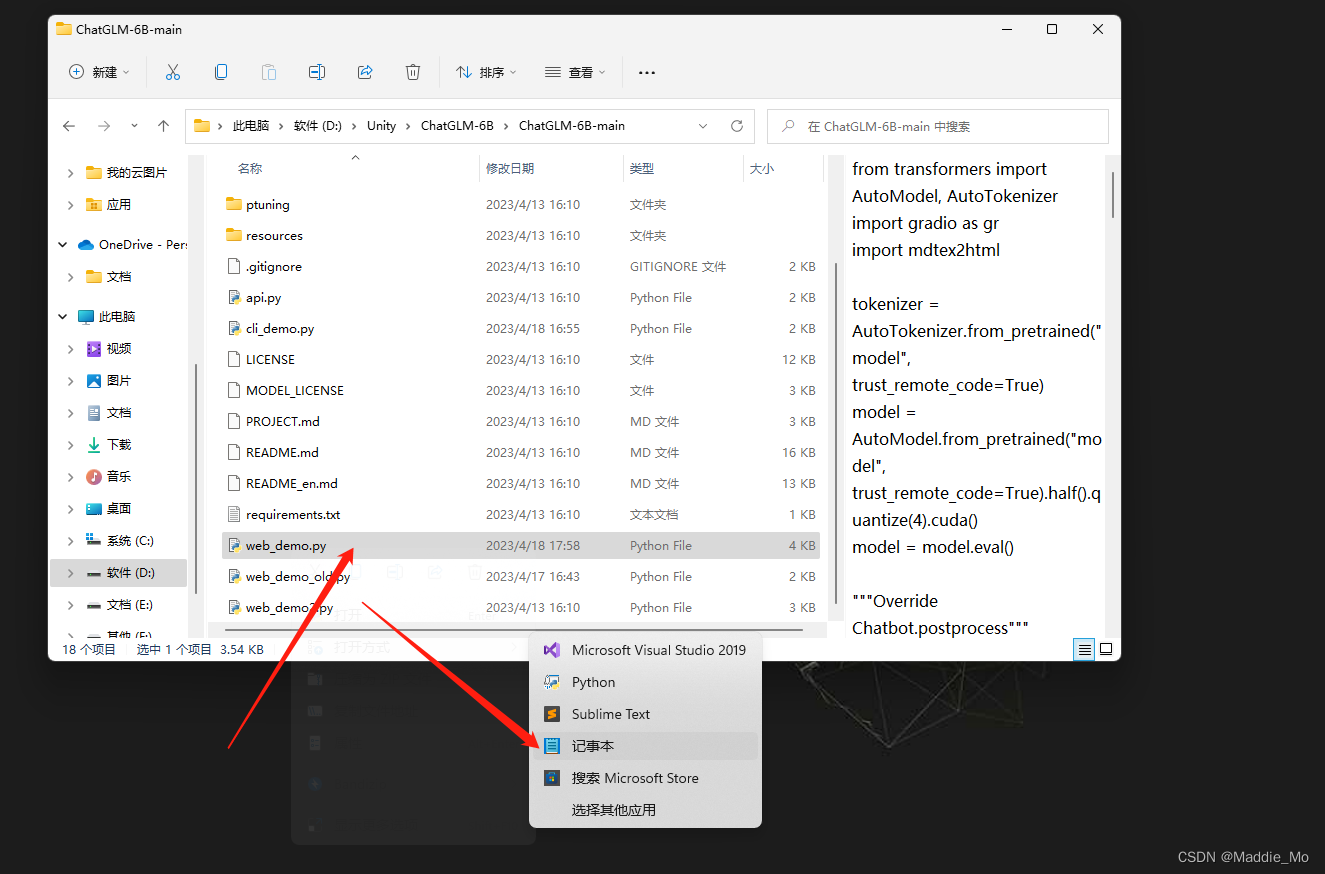Viewport: 1325px width, 874px height.
Task: Click the Paste clipboard icon
Action: [269, 72]
